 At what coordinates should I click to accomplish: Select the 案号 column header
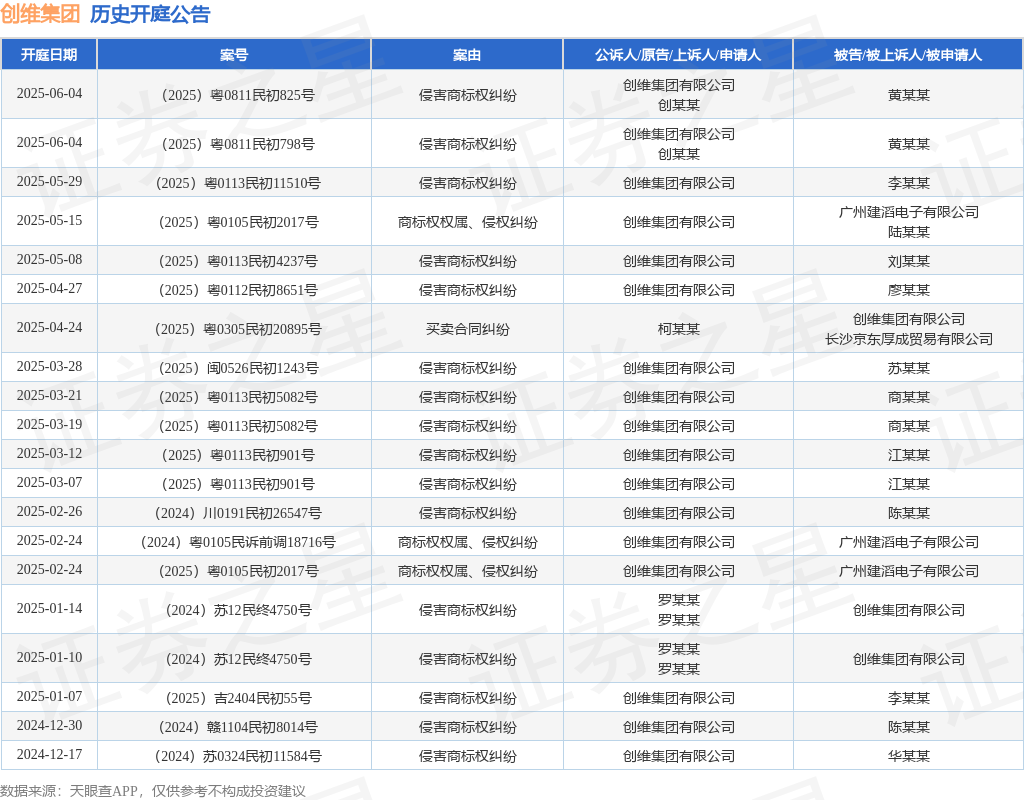coord(234,55)
